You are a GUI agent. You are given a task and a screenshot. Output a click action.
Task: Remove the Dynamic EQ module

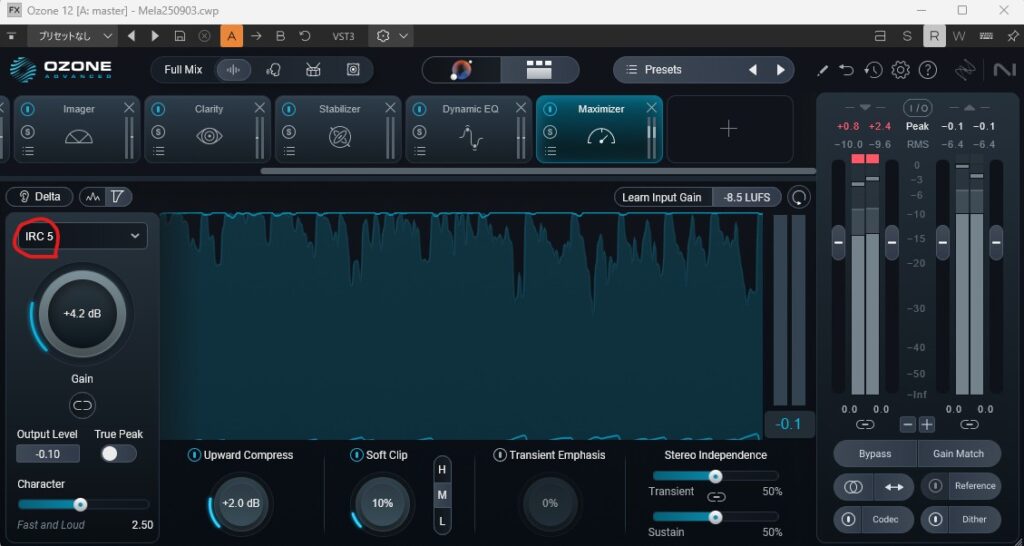(x=521, y=108)
